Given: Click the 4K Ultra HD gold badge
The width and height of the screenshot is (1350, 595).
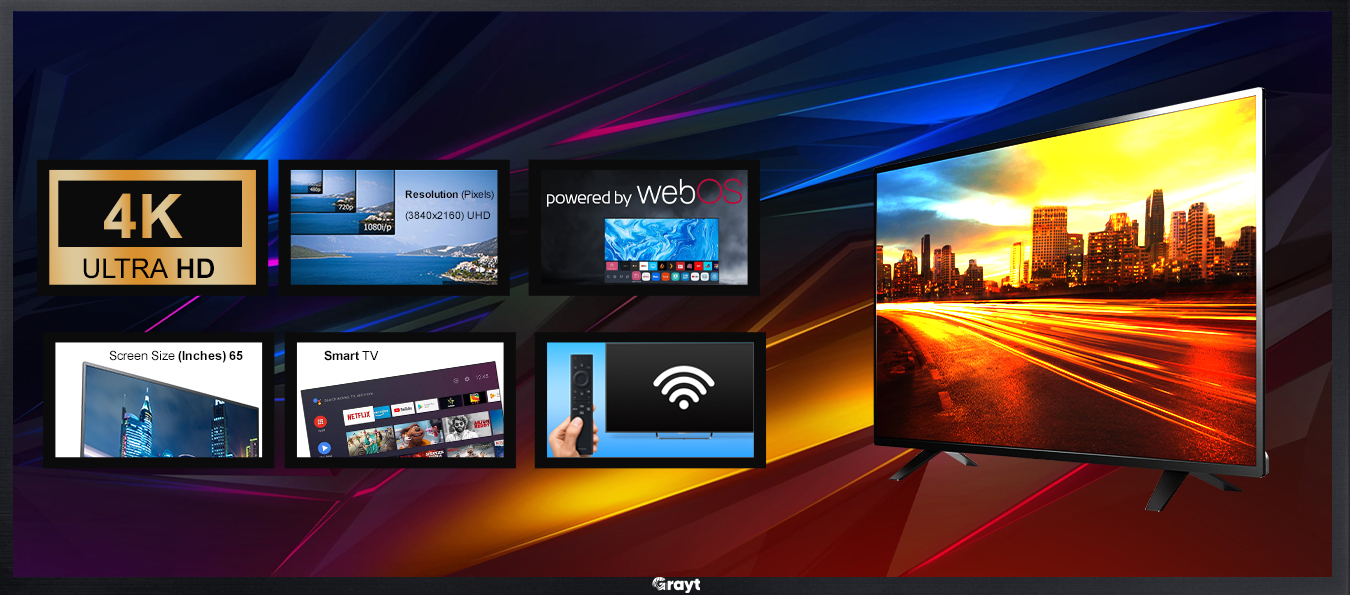Looking at the screenshot, I should [150, 226].
